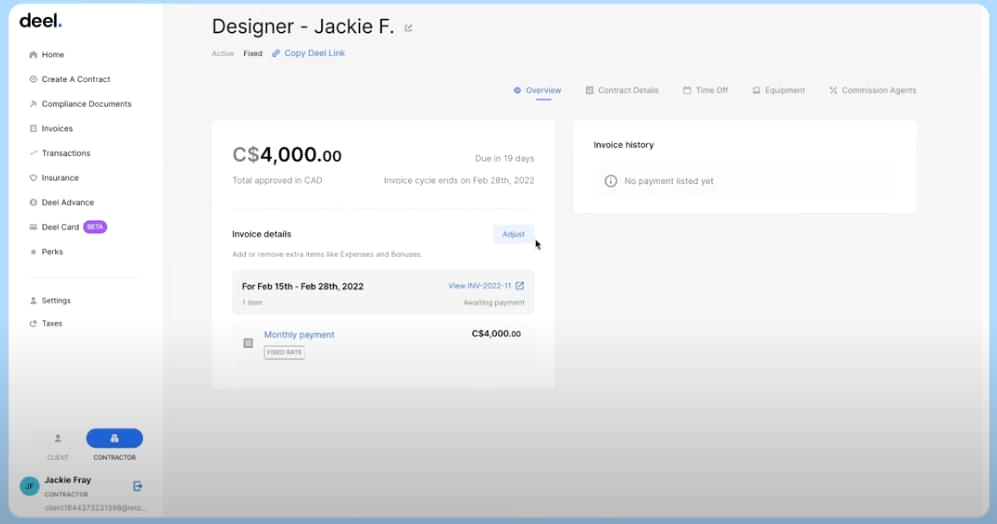Click the FIXED RATE tag
Screen dimensions: 997x524
[x=284, y=352]
